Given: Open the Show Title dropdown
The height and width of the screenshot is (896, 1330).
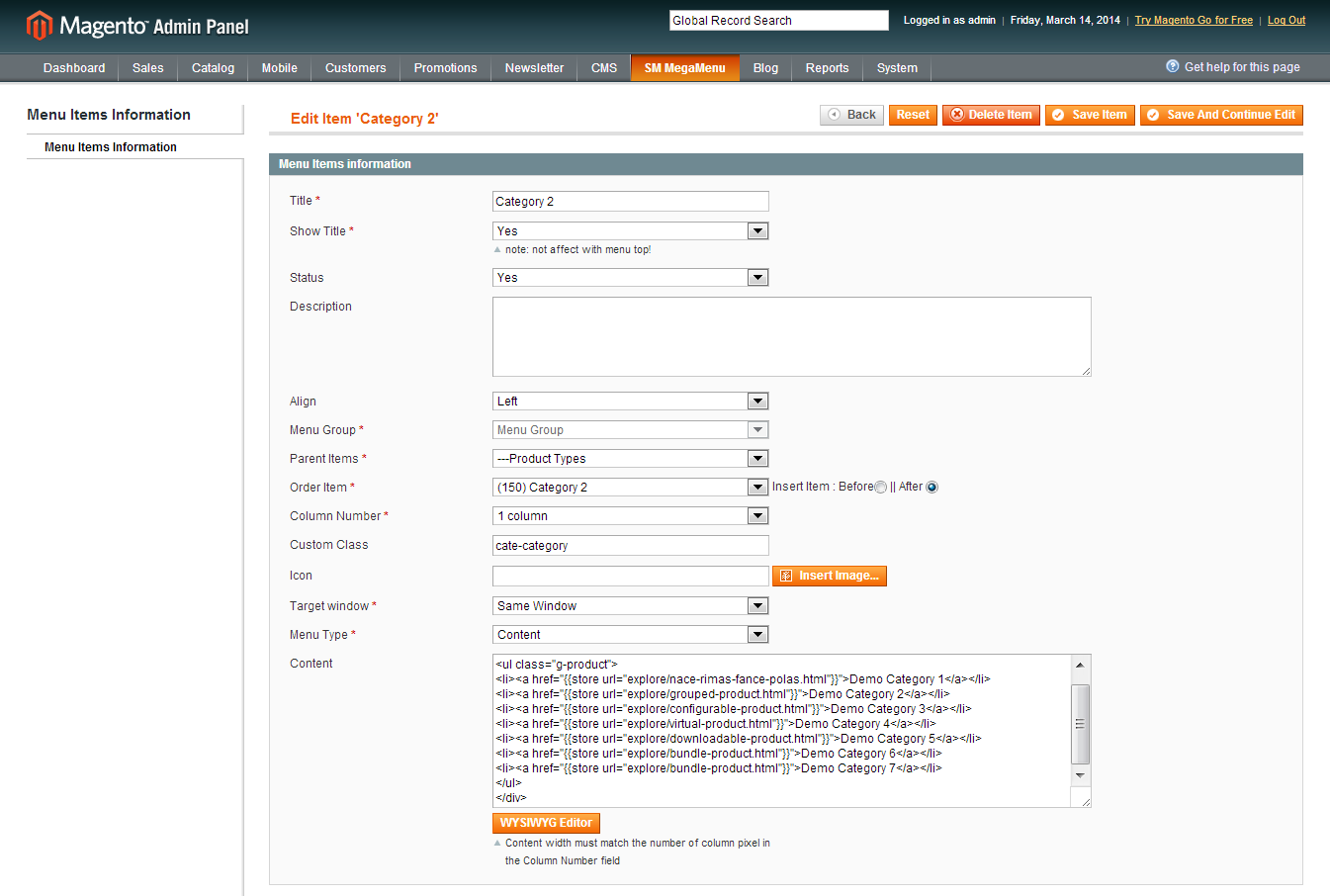Looking at the screenshot, I should point(631,231).
